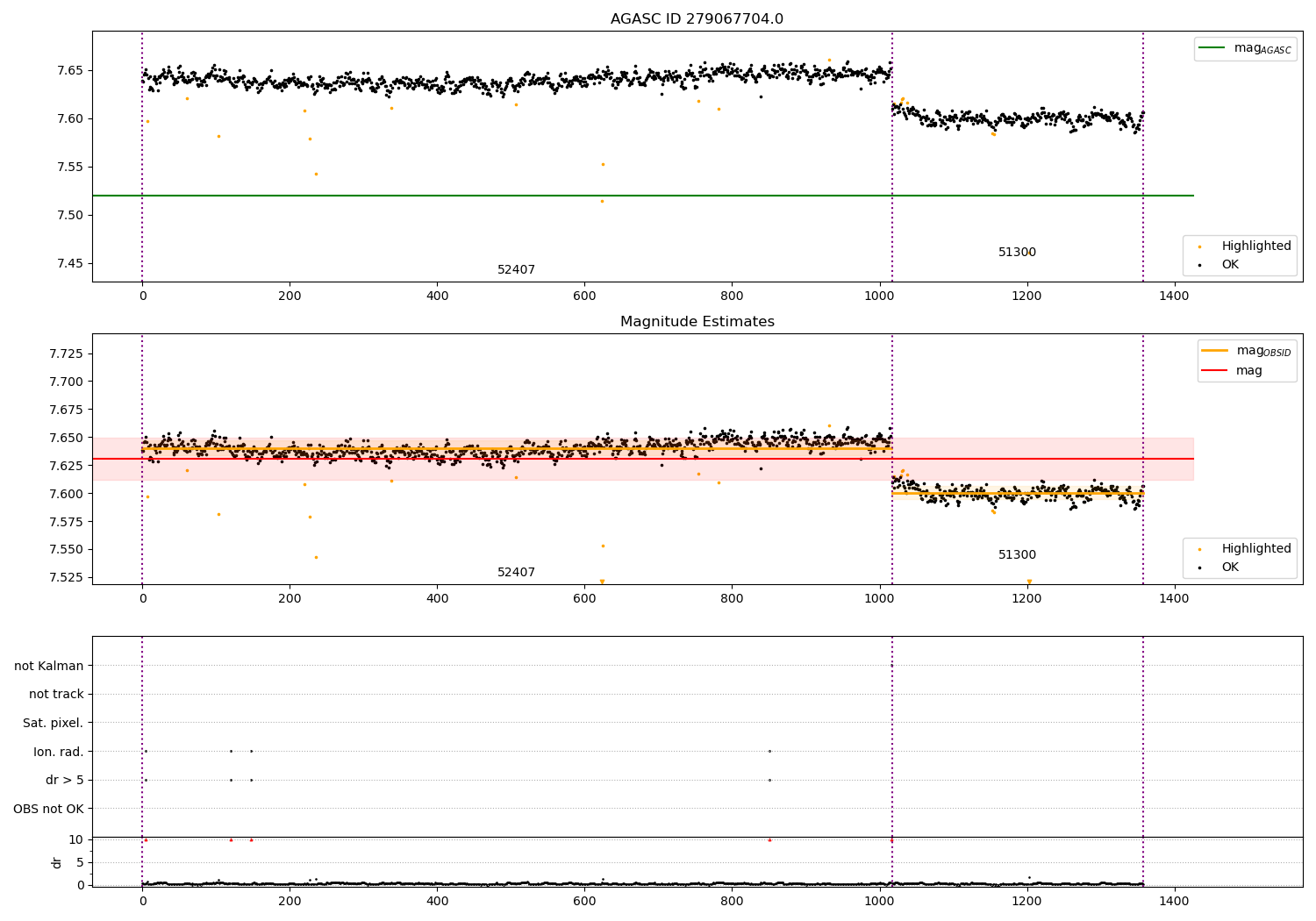This screenshot has width=1316, height=921.
Task: Click the 800 x-tick under AGASC ID plot
Action: click(x=732, y=296)
